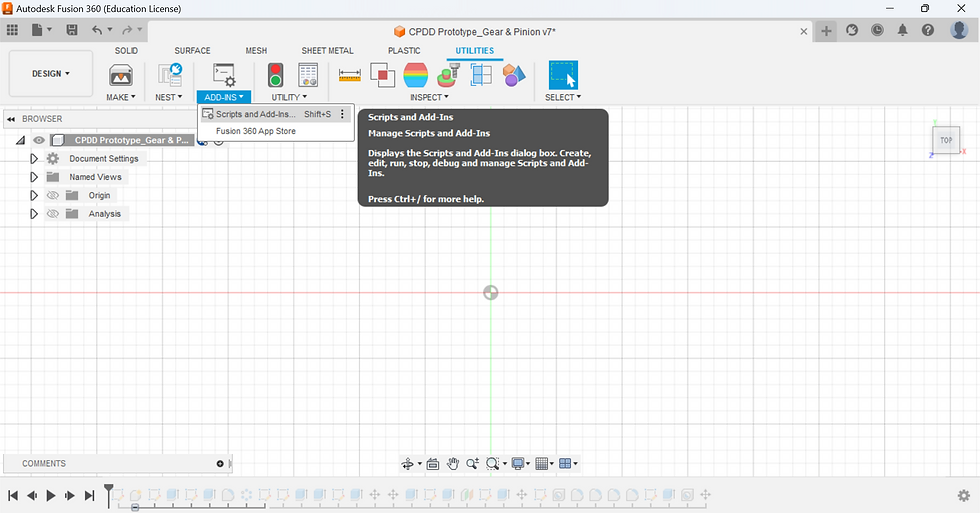Open the notifications bell
The width and height of the screenshot is (980, 513).
pos(902,30)
